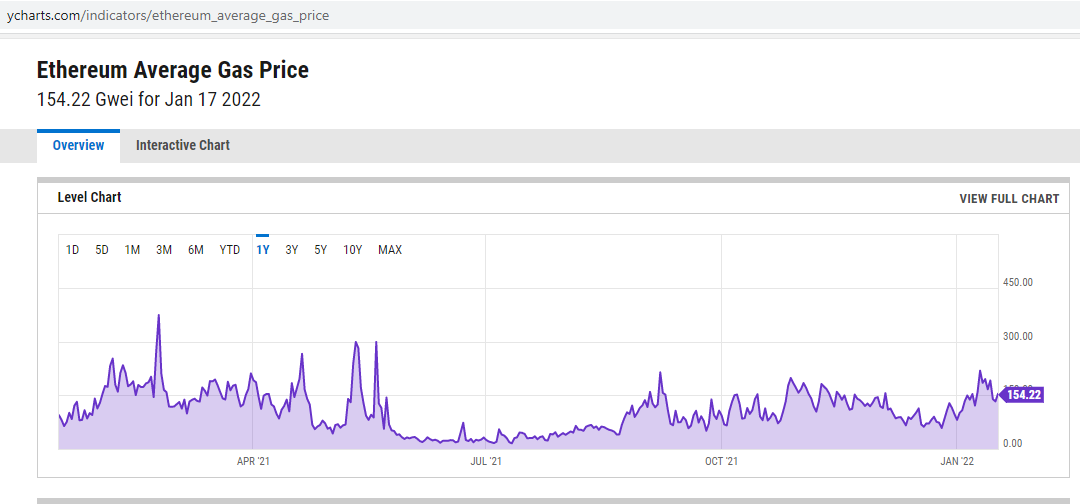Screen dimensions: 1080x504
Task: Click the 450.00 y-axis label
Action: pyautogui.click(x=1017, y=282)
